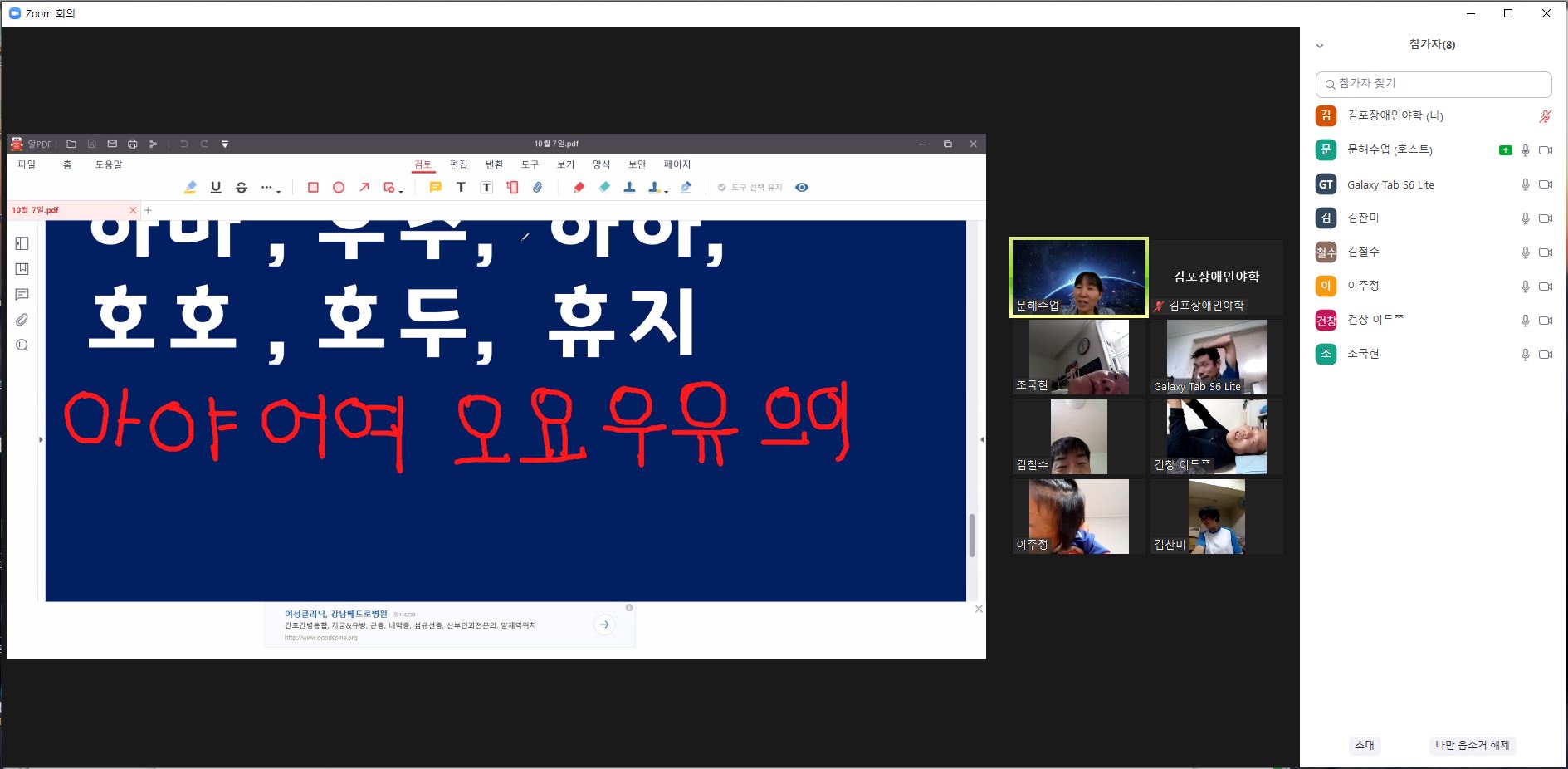Open quick access toolbar customize dropdown
Screen dimensions: 1568x769
(x=225, y=144)
